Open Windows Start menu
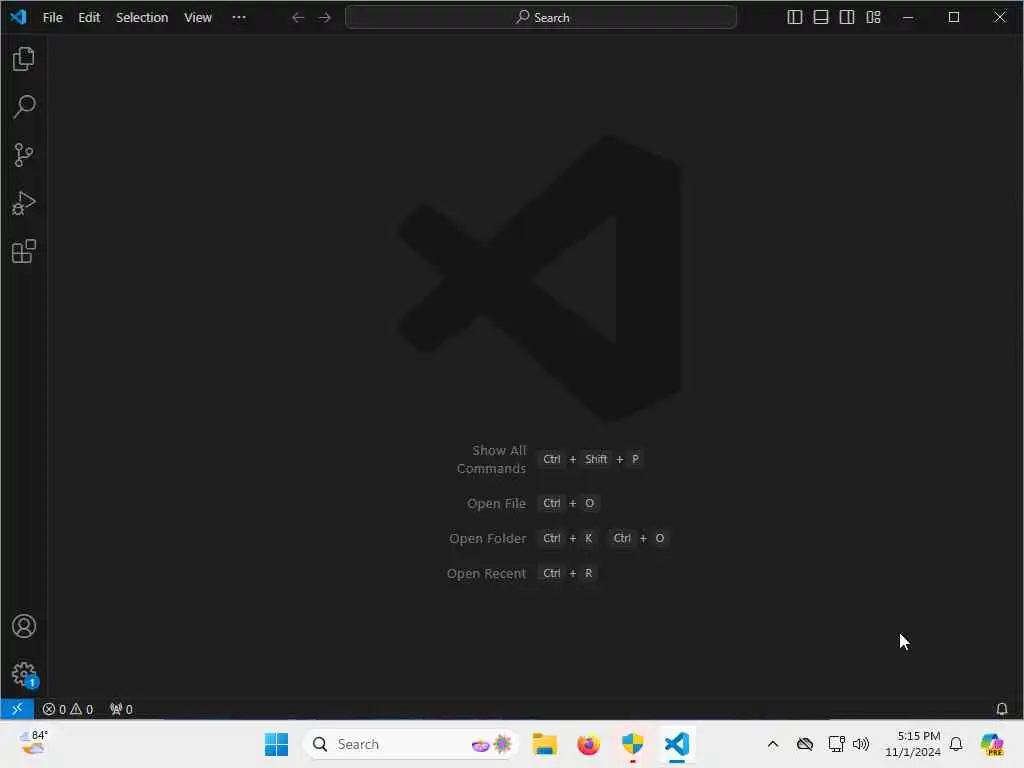The height and width of the screenshot is (768, 1024). [x=276, y=744]
